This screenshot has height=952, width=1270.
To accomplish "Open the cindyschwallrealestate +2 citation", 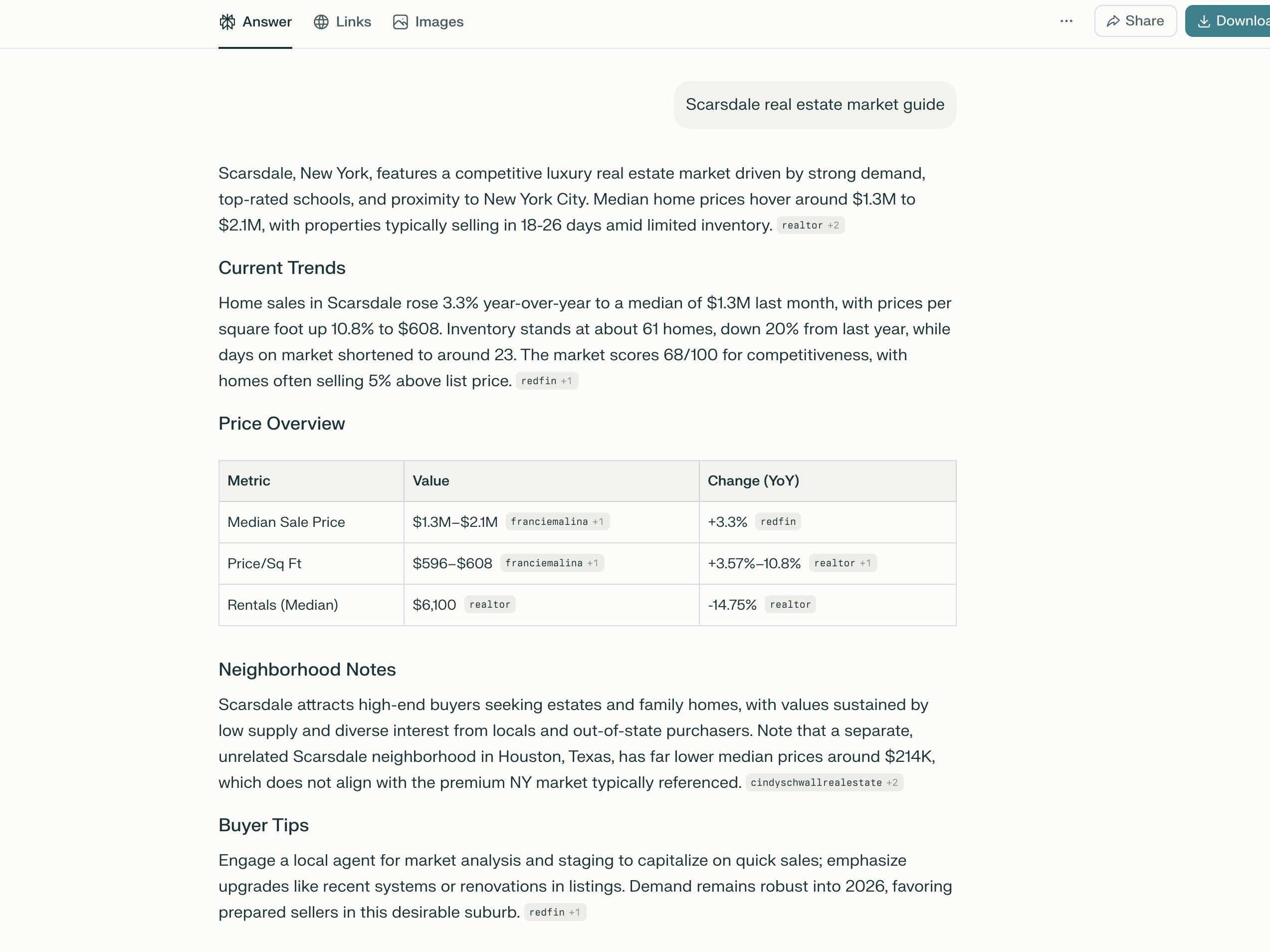I will 824,783.
